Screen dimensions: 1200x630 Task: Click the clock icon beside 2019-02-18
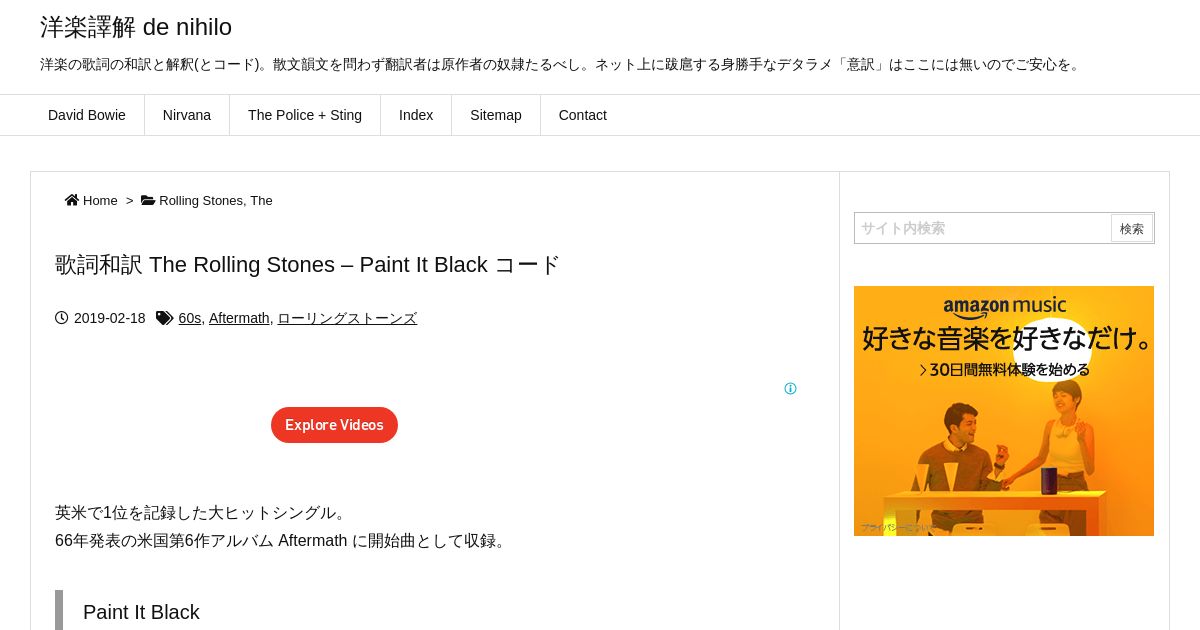62,318
